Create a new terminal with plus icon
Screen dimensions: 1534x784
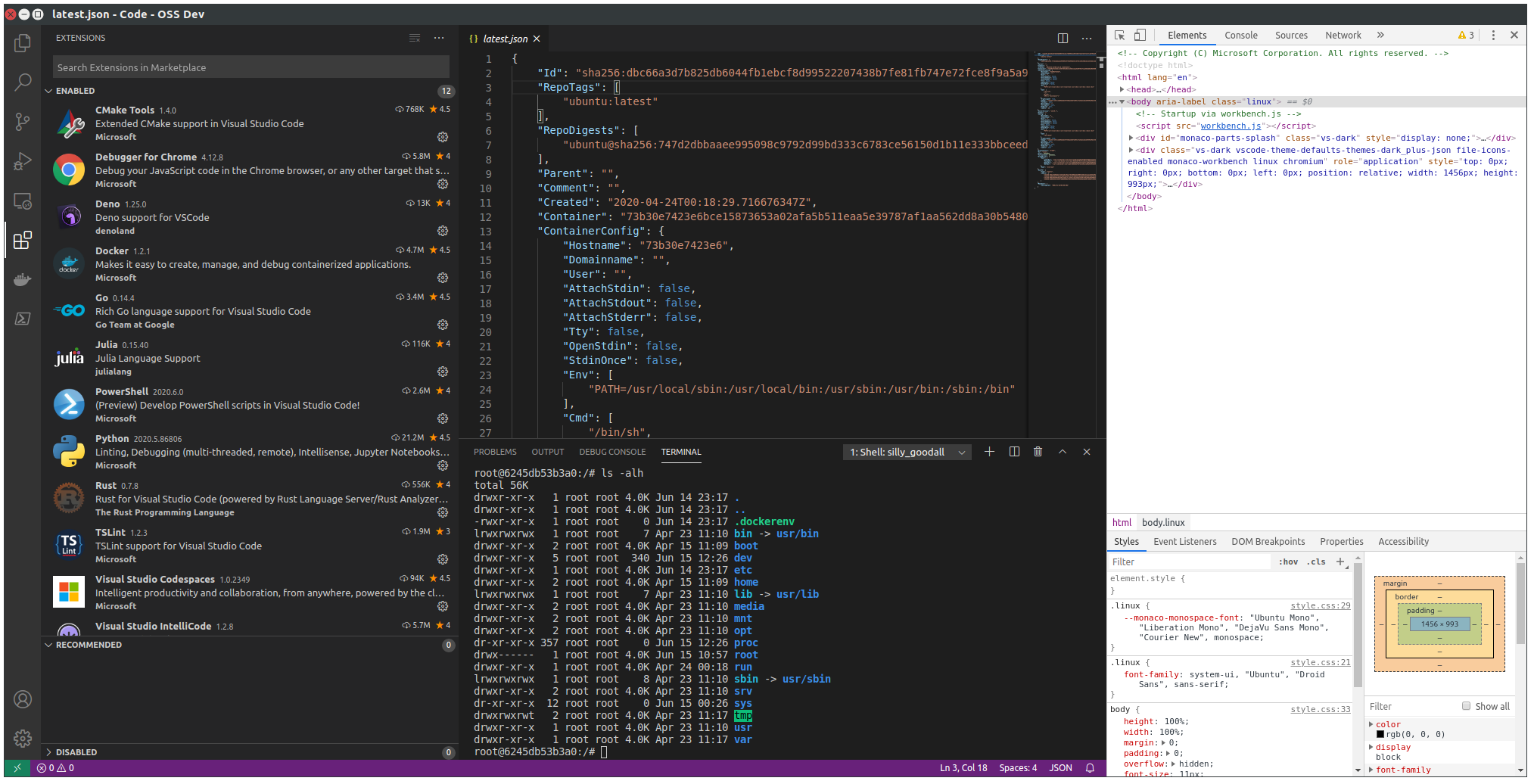989,452
